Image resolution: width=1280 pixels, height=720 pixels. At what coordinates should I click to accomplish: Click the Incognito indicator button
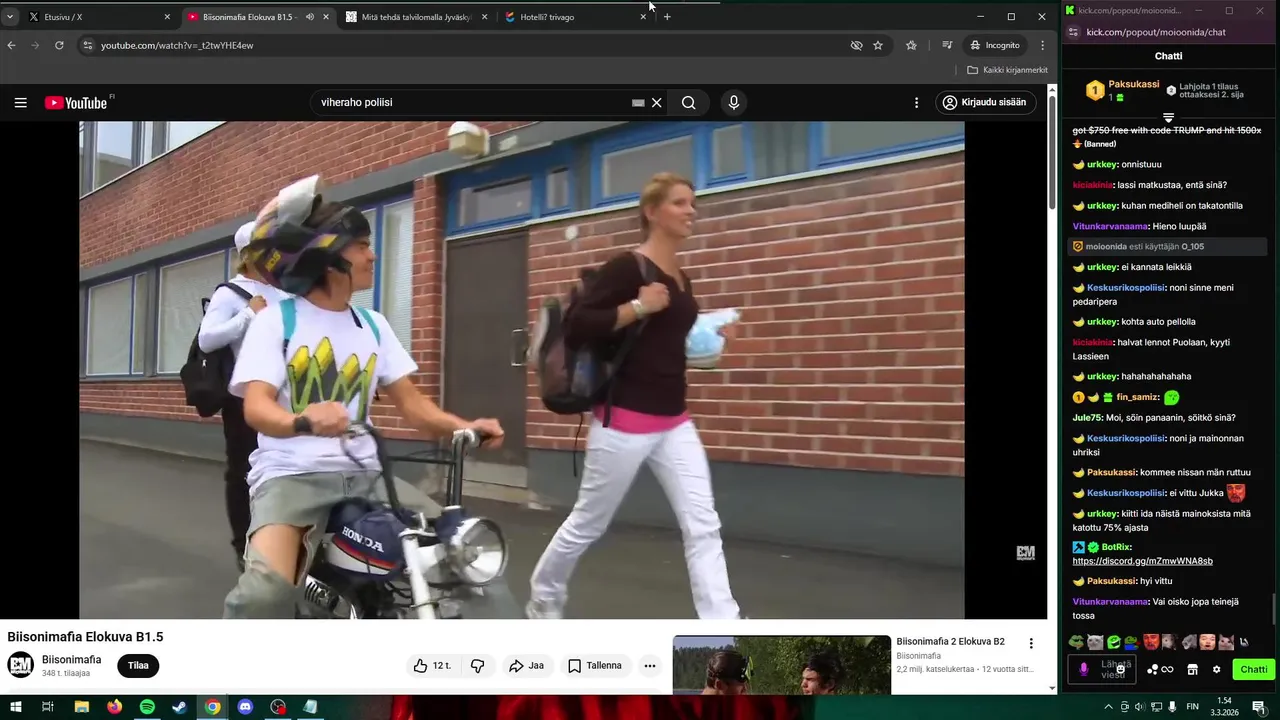point(995,45)
